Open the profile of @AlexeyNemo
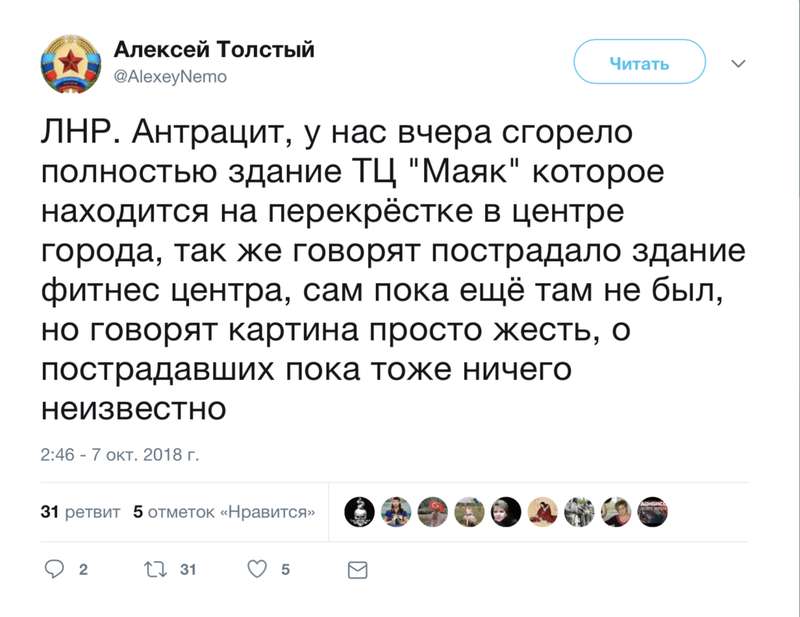The image size is (800, 617). pyautogui.click(x=170, y=72)
